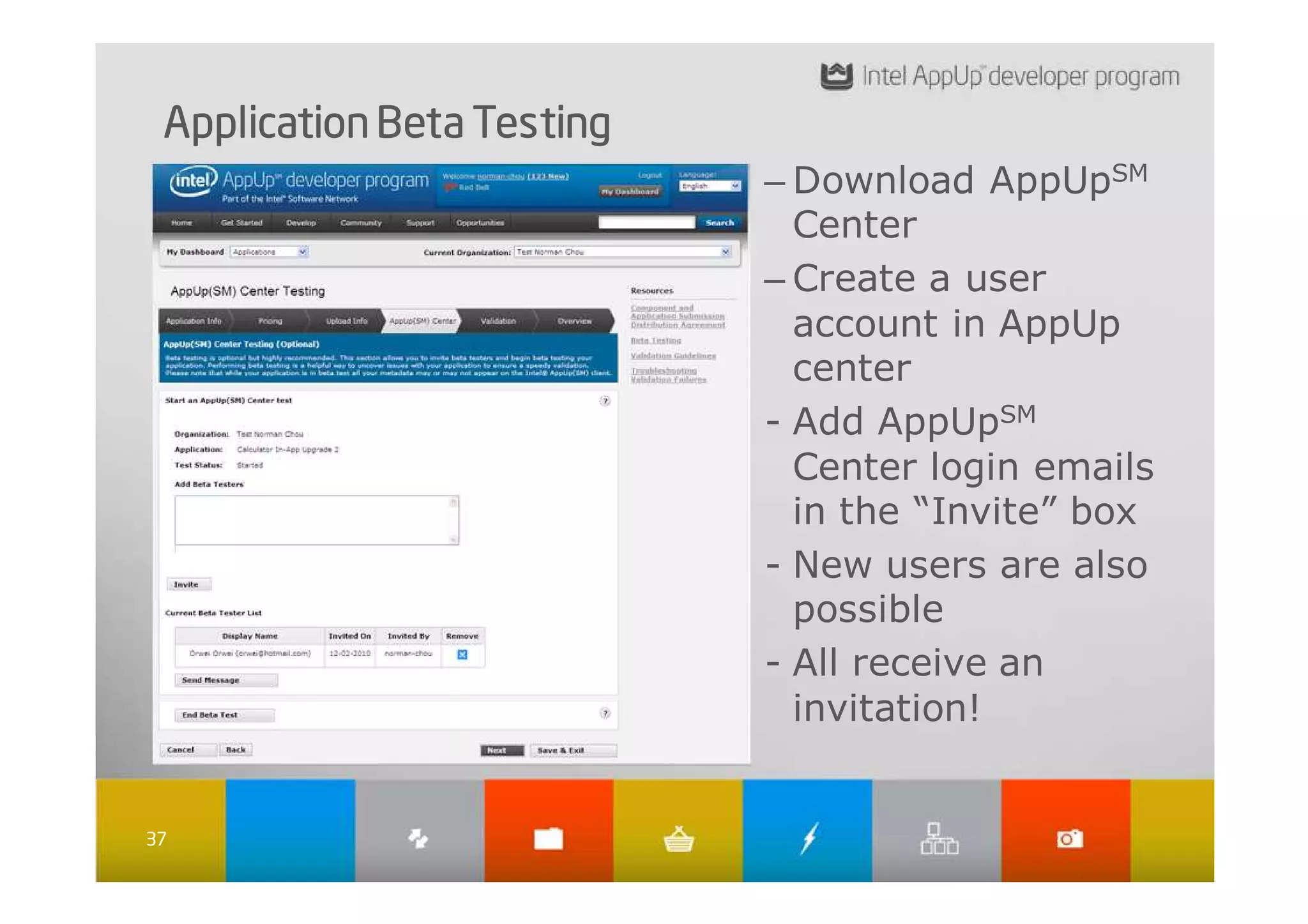This screenshot has height=924, width=1308.
Task: Go to the Validation step tab
Action: tap(498, 321)
